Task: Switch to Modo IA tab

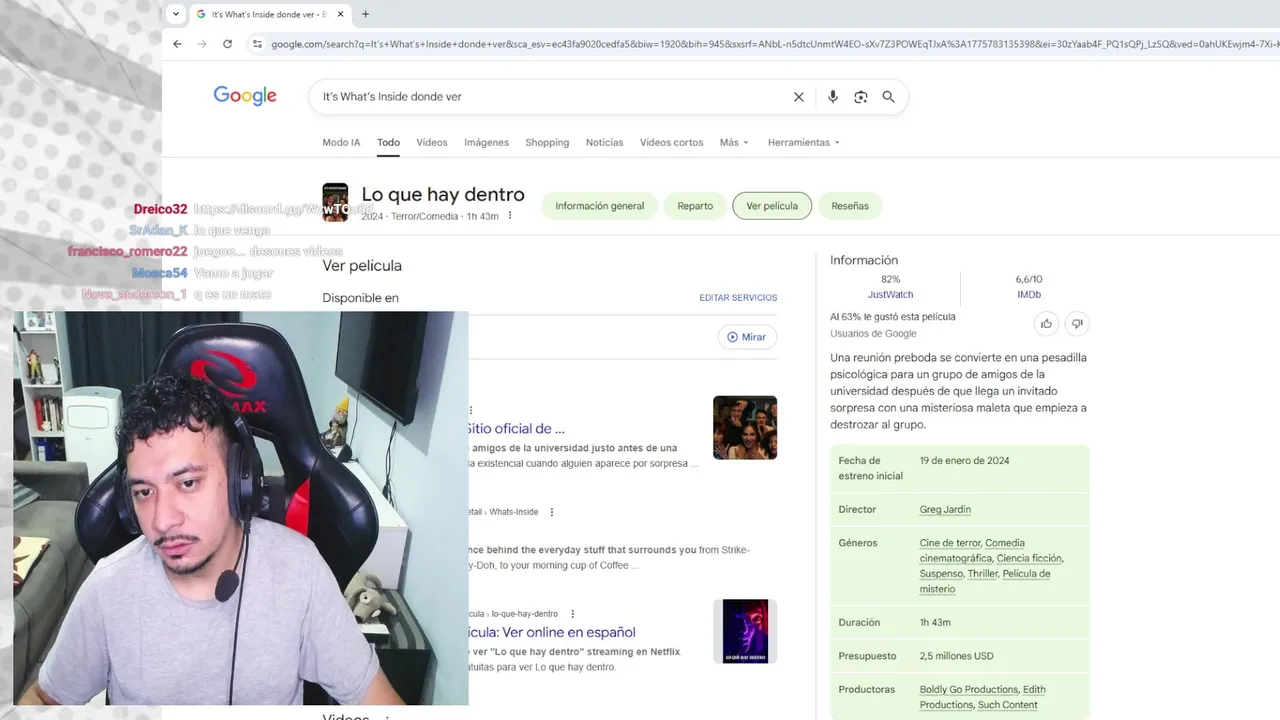Action: 341,142
